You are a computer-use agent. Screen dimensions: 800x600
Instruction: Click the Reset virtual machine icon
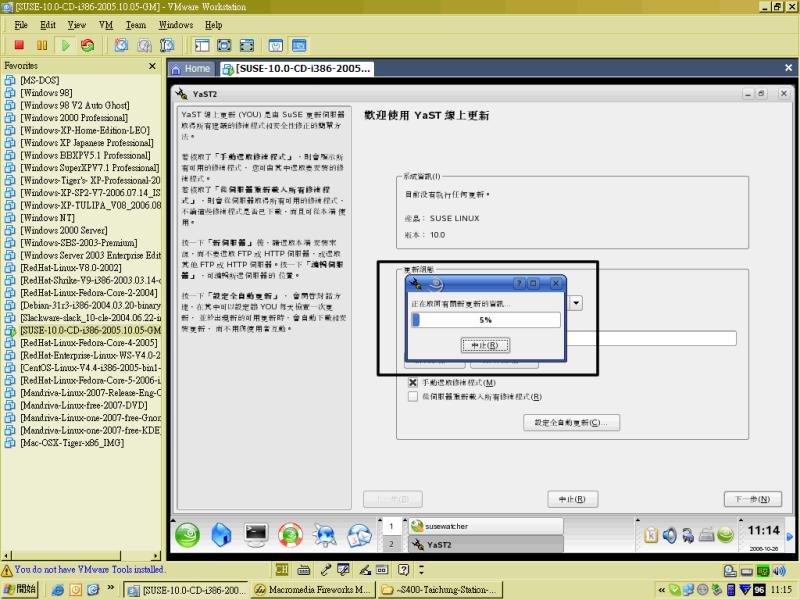[88, 45]
